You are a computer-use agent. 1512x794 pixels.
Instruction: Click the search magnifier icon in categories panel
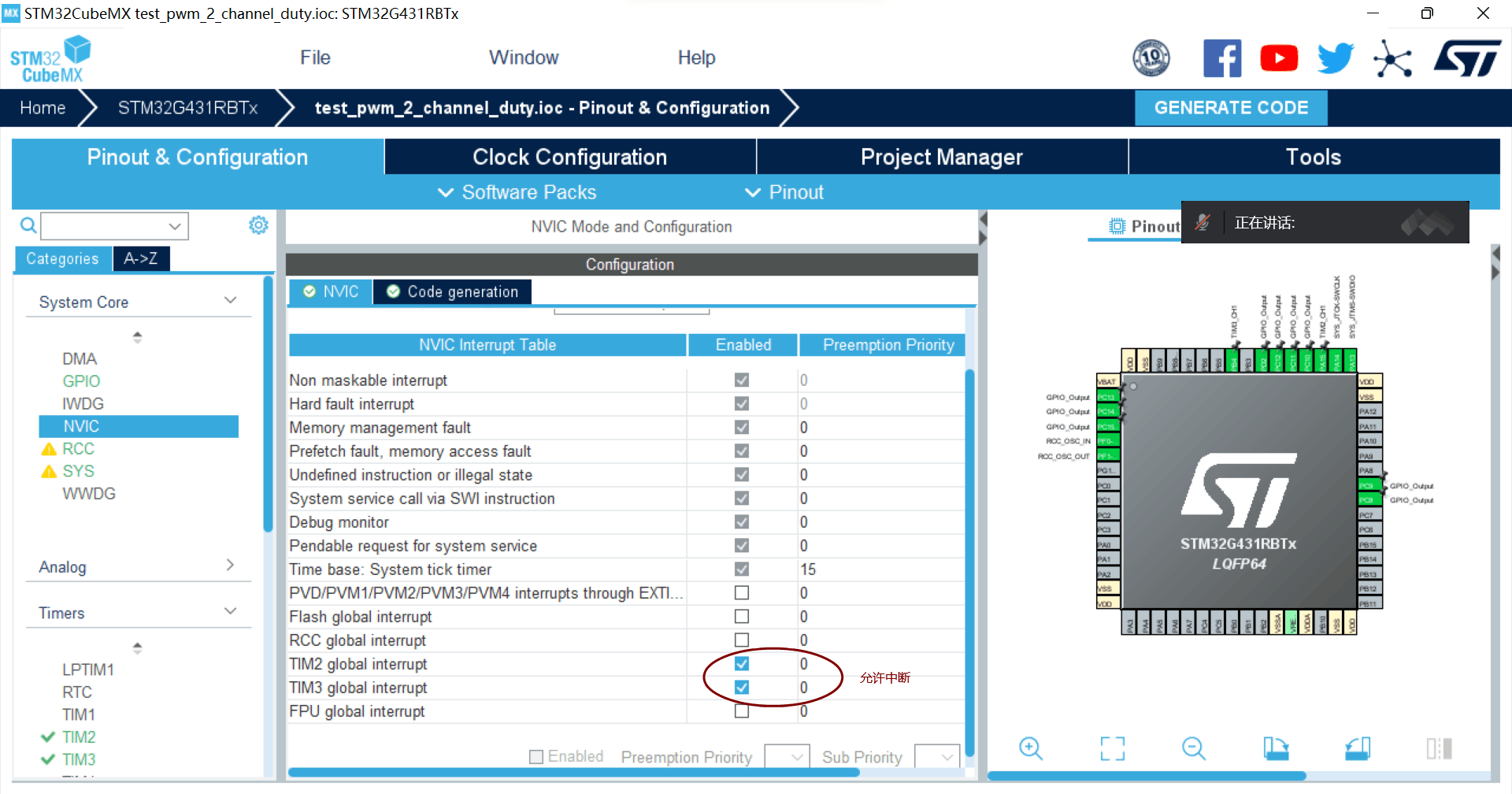(28, 226)
